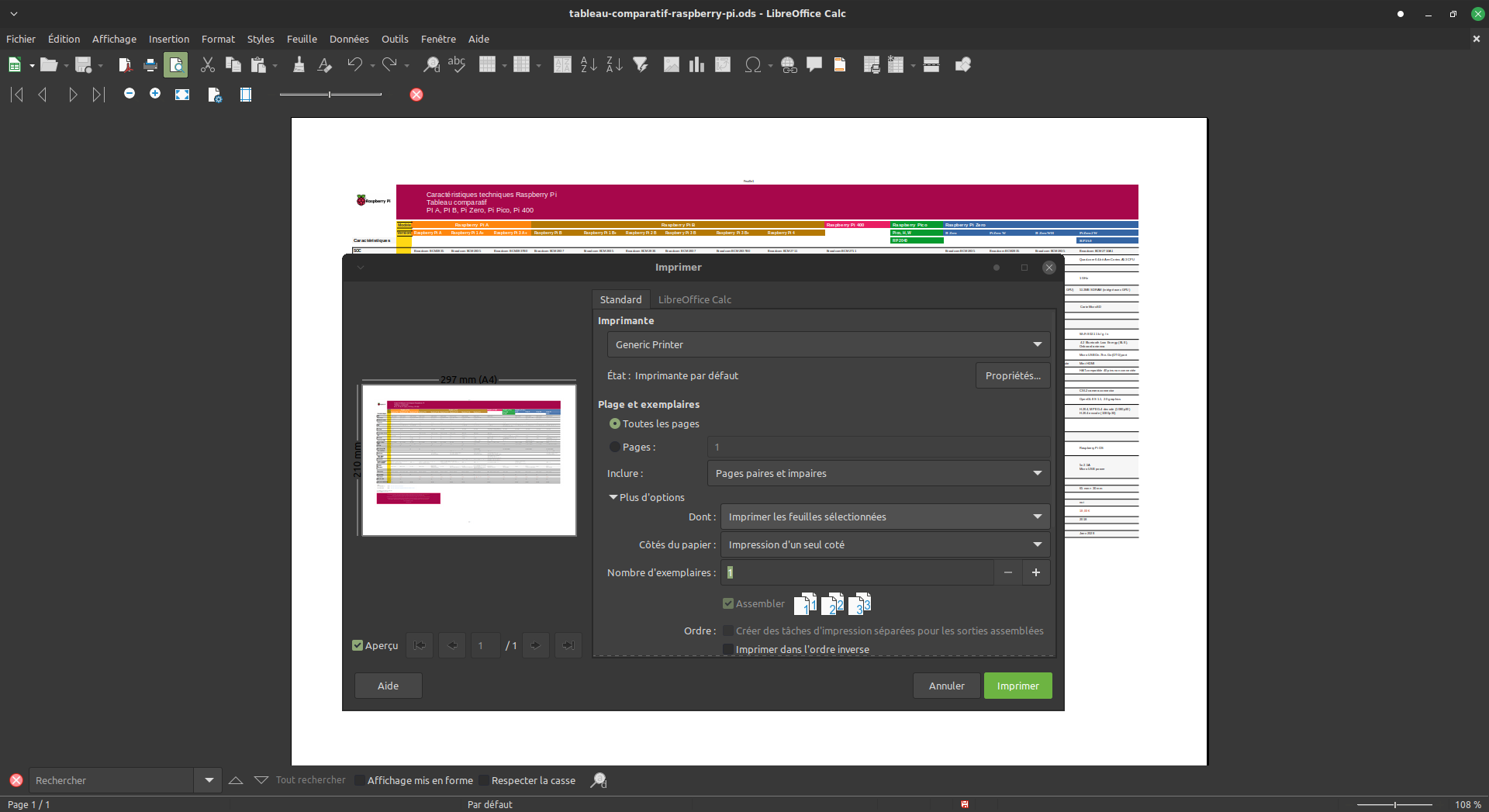Screen dimensions: 1489x812
Task: Click the Propriétés... button
Action: tap(1013, 375)
